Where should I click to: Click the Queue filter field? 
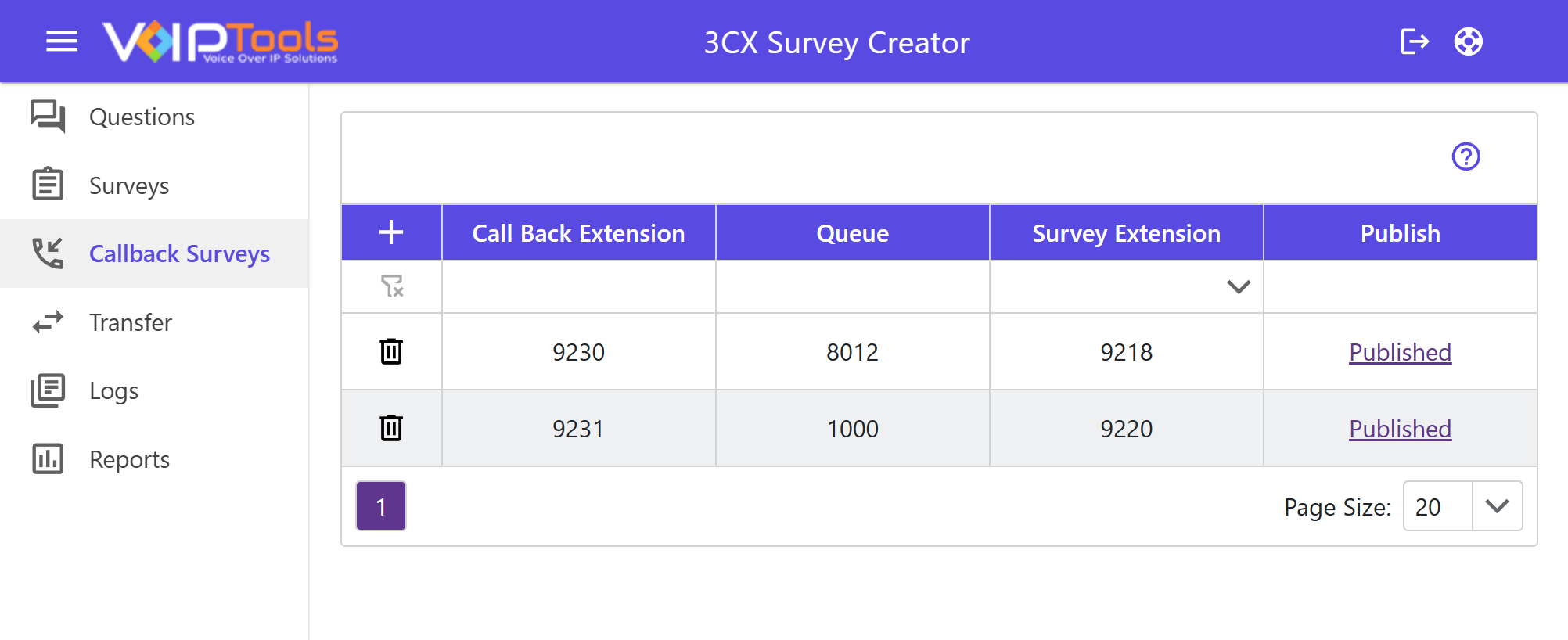(x=853, y=286)
